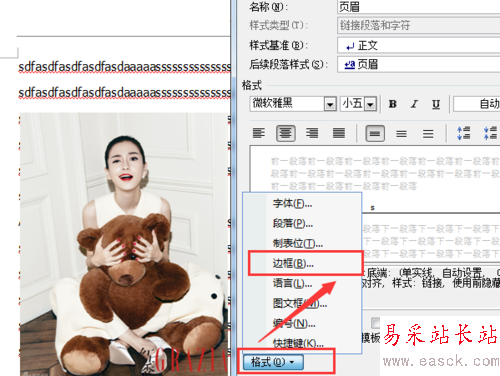This screenshot has width=500, height=376.
Task: Decrease paragraph spacing icon
Action: pyautogui.click(x=490, y=134)
